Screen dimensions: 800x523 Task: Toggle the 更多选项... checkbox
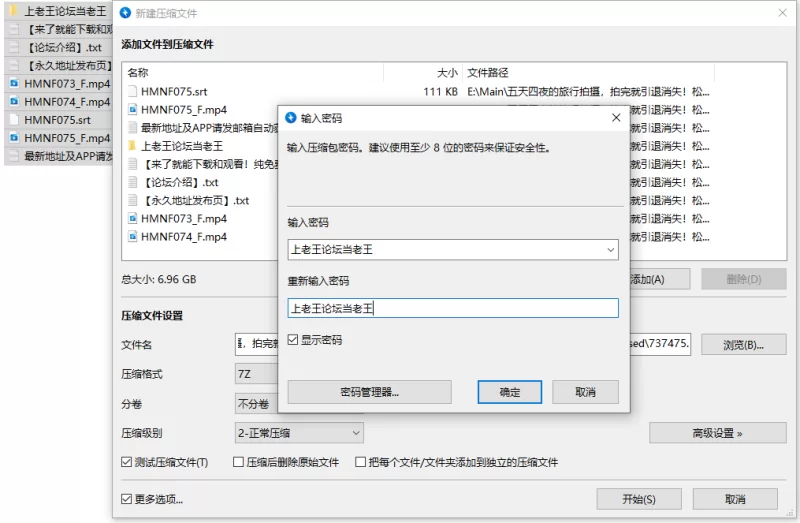click(127, 499)
